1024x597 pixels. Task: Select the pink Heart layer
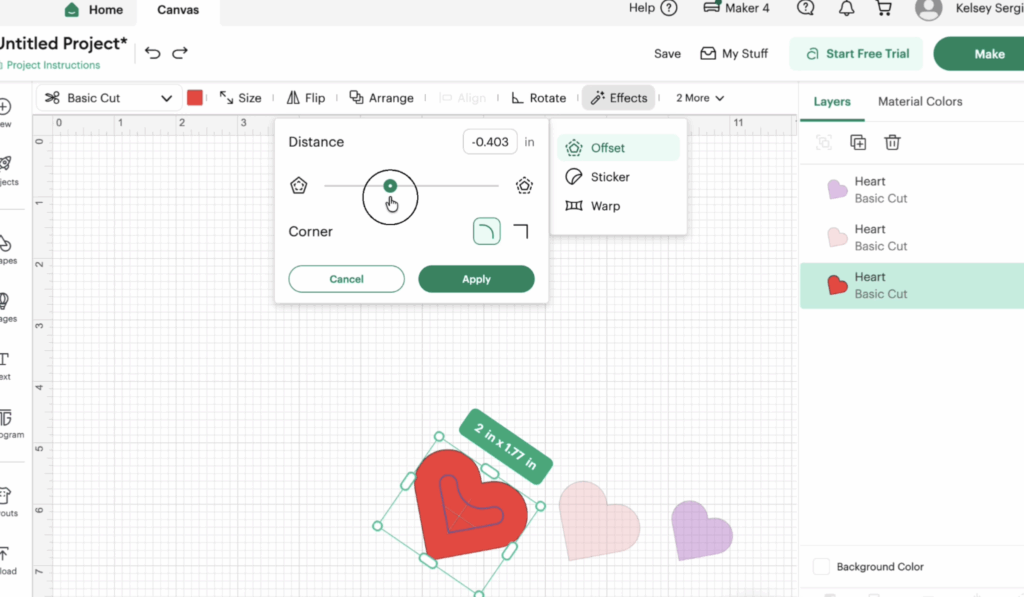tap(912, 238)
